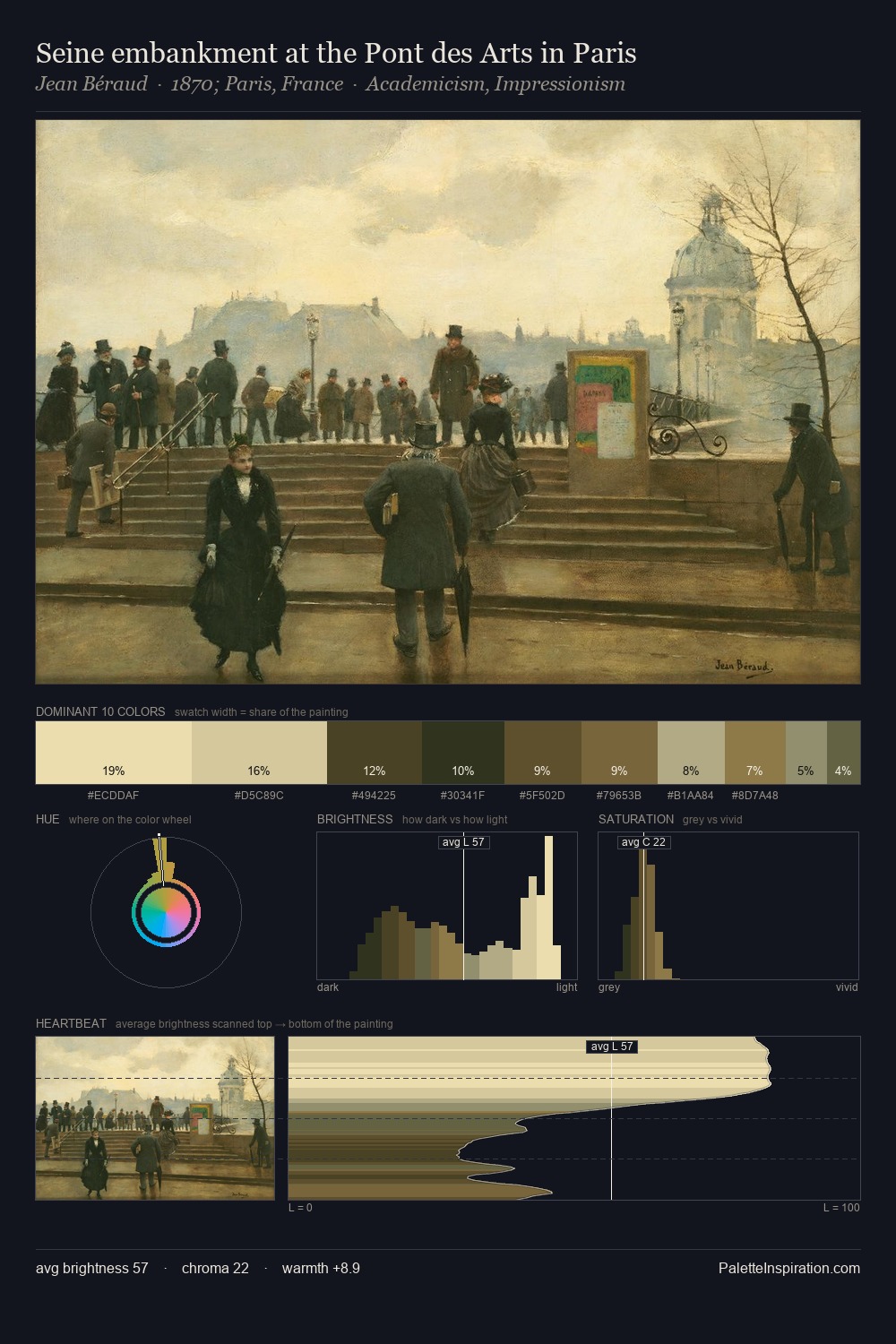Image resolution: width=896 pixels, height=1344 pixels.
Task: Click the heartbeat painting thumbnail
Action: [155, 1118]
